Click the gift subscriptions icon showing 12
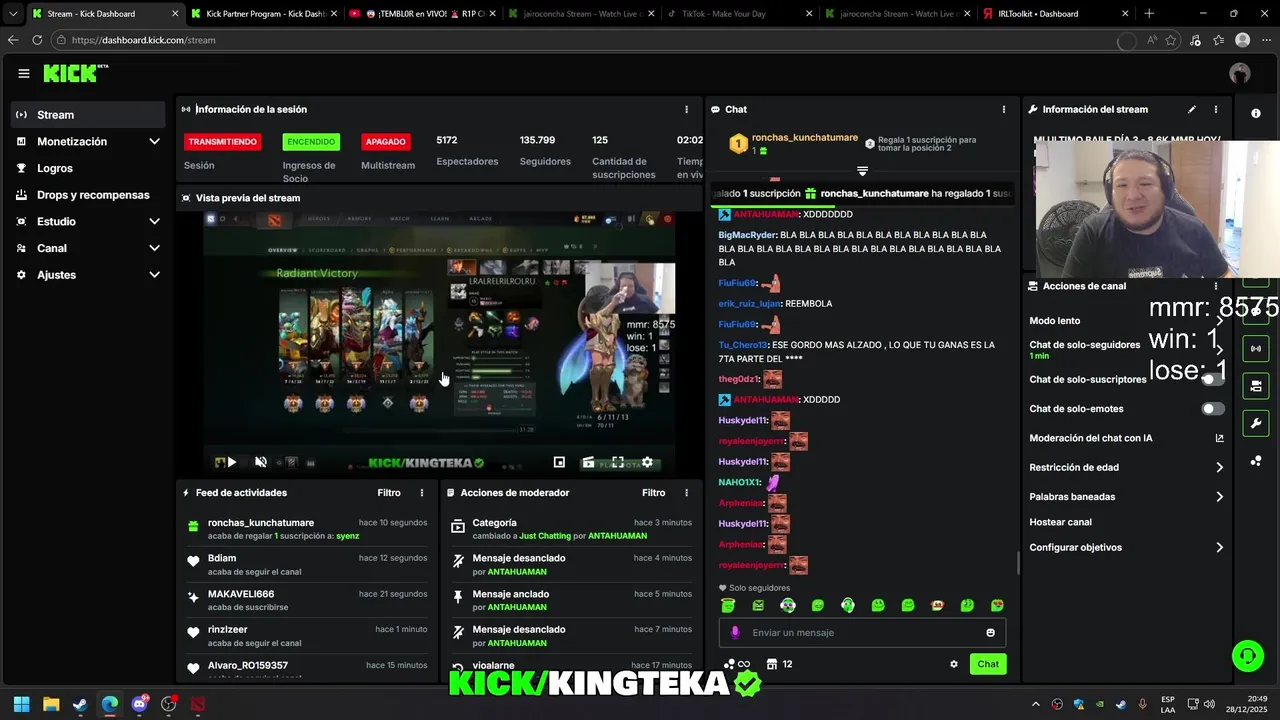 (x=779, y=664)
